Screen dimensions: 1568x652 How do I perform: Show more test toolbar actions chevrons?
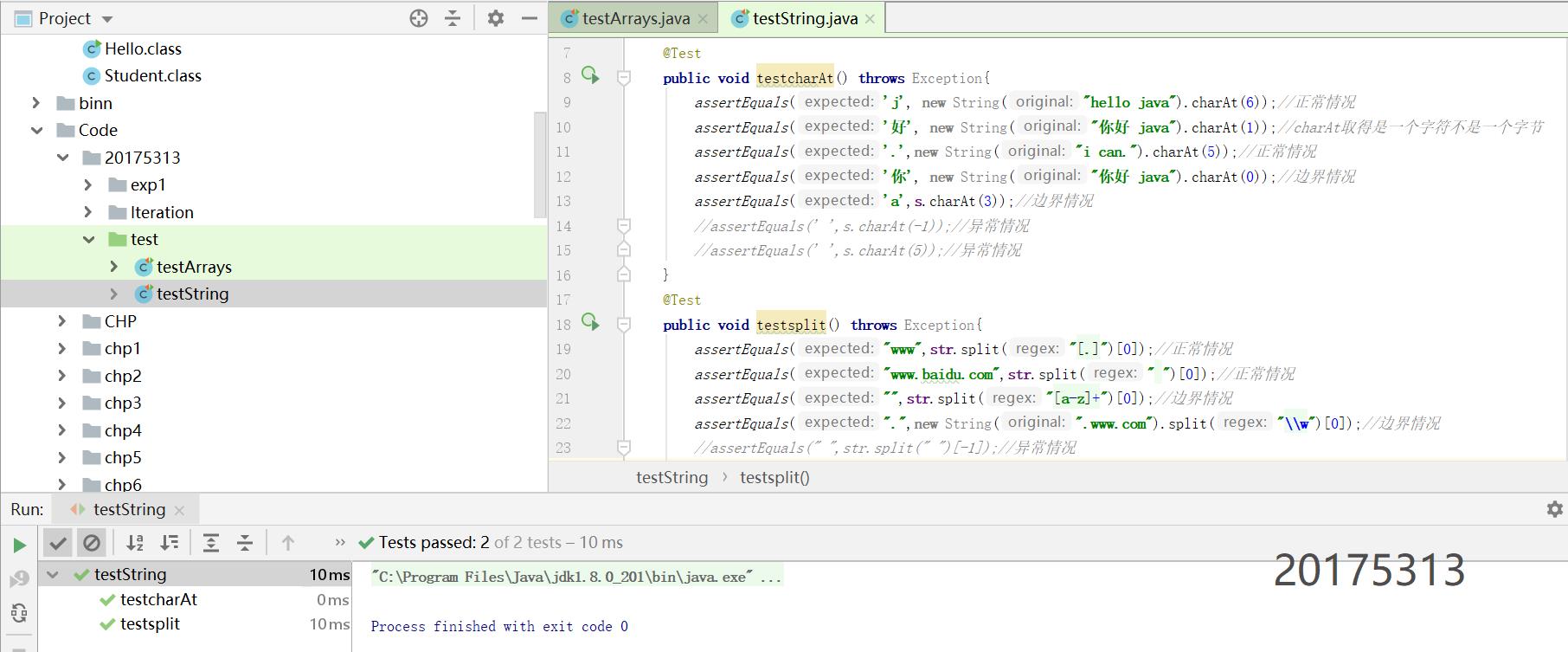pos(340,543)
